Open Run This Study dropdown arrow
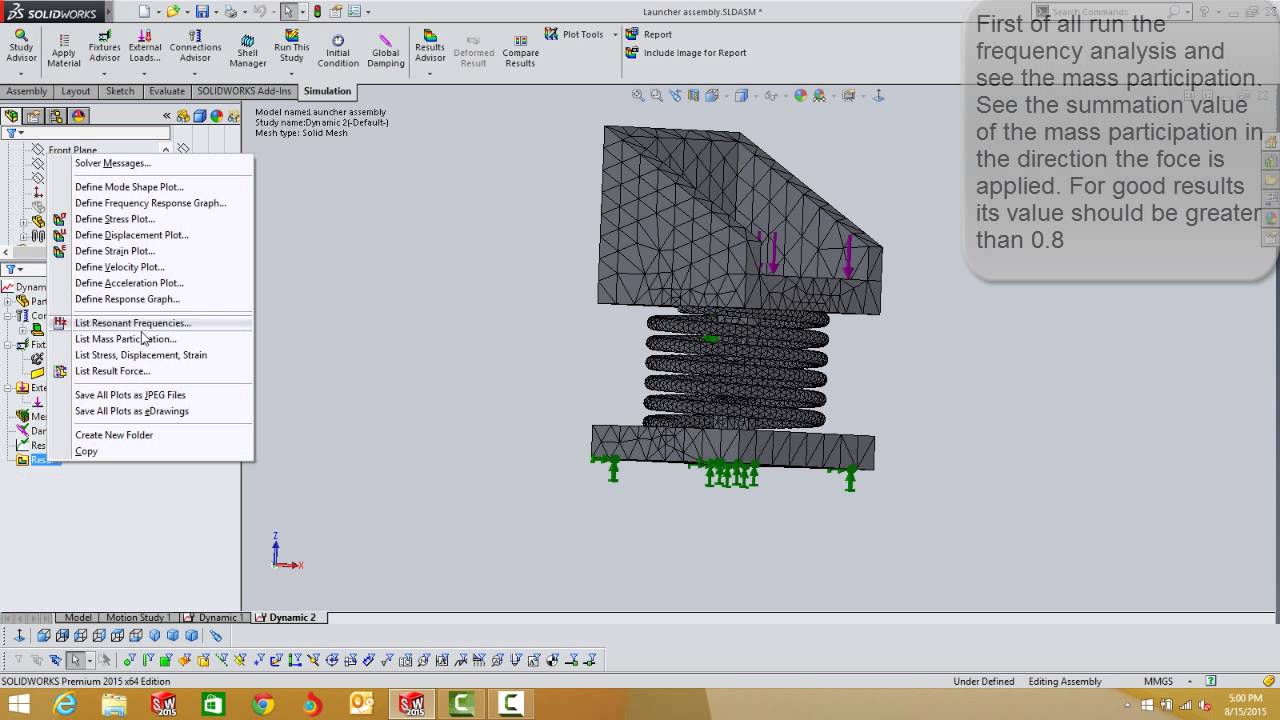1280x720 pixels. [x=291, y=73]
